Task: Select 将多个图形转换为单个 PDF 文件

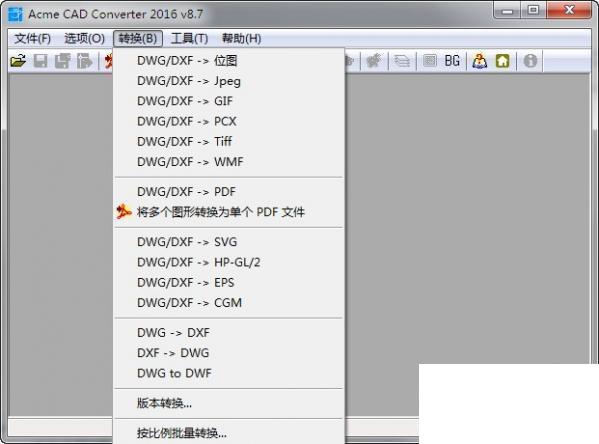Action: pos(229,212)
